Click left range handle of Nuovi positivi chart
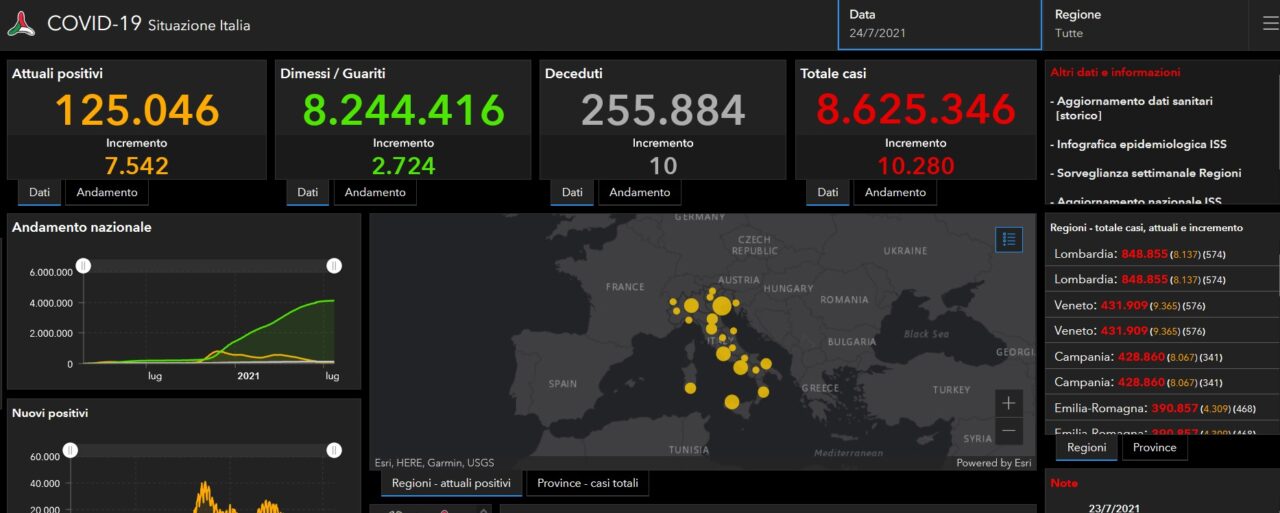The width and height of the screenshot is (1280, 513). (x=71, y=450)
